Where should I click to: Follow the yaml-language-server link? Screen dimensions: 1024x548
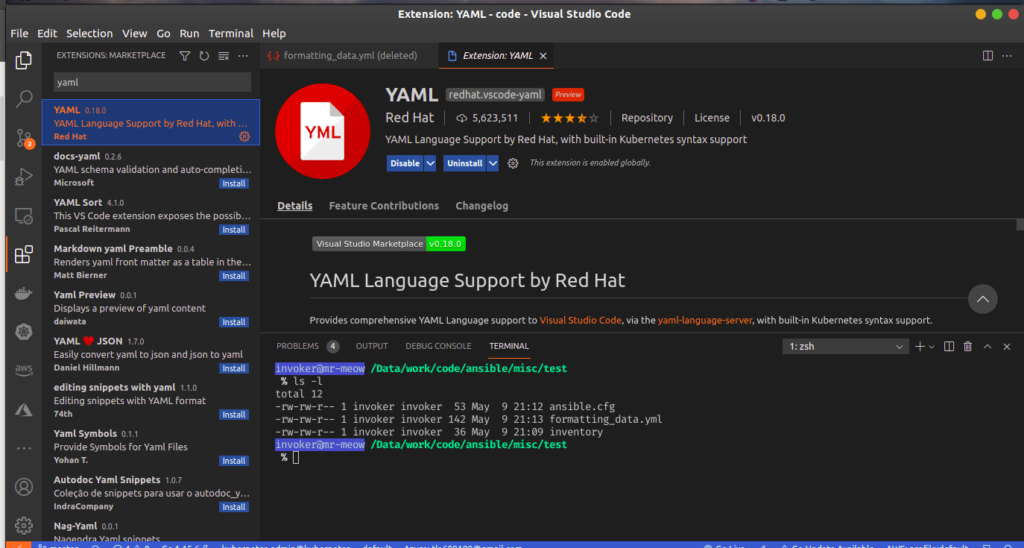point(705,321)
